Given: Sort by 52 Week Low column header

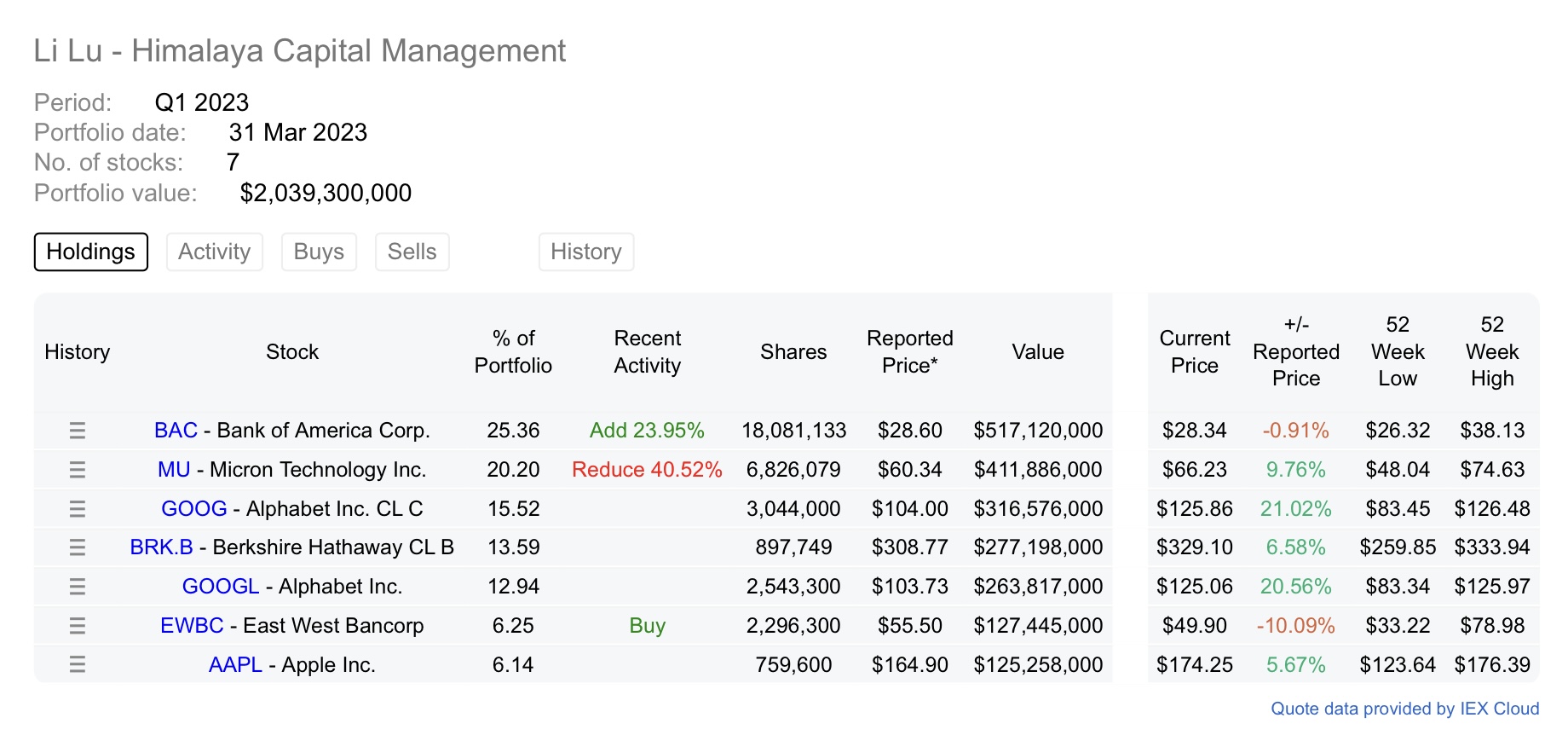Looking at the screenshot, I should coord(1398,352).
